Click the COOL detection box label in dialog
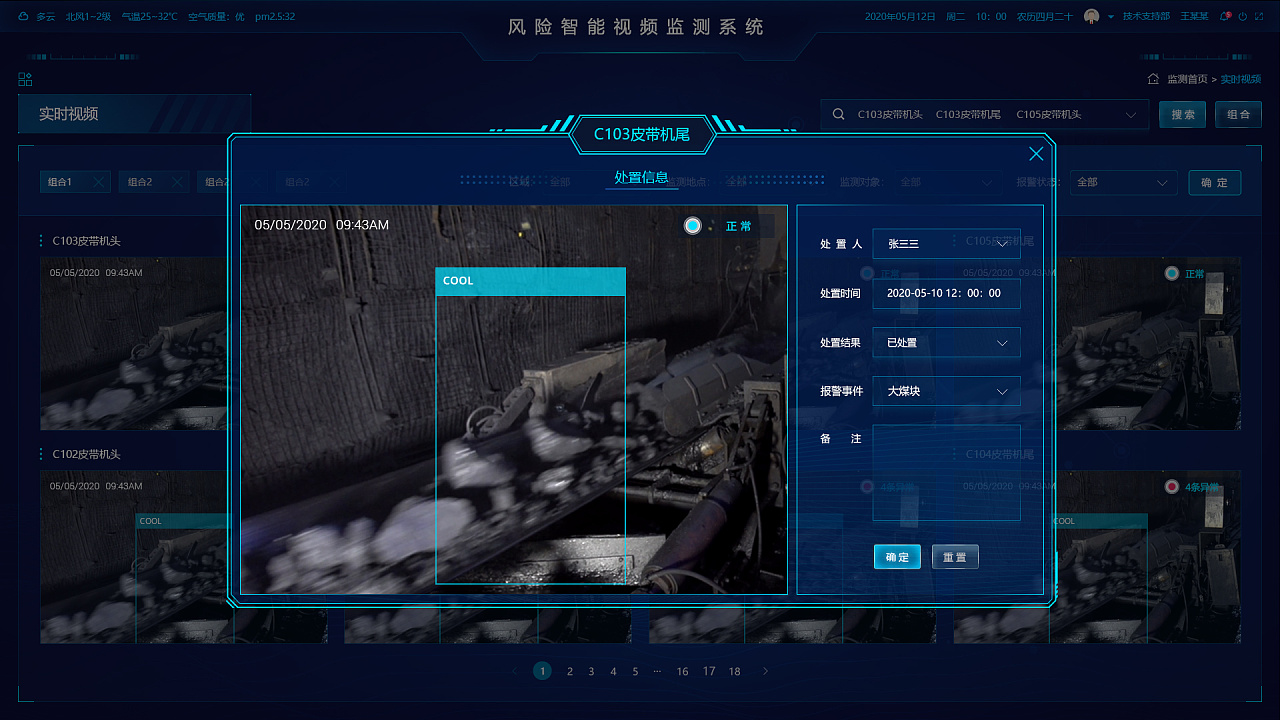1280x720 pixels. tap(530, 281)
